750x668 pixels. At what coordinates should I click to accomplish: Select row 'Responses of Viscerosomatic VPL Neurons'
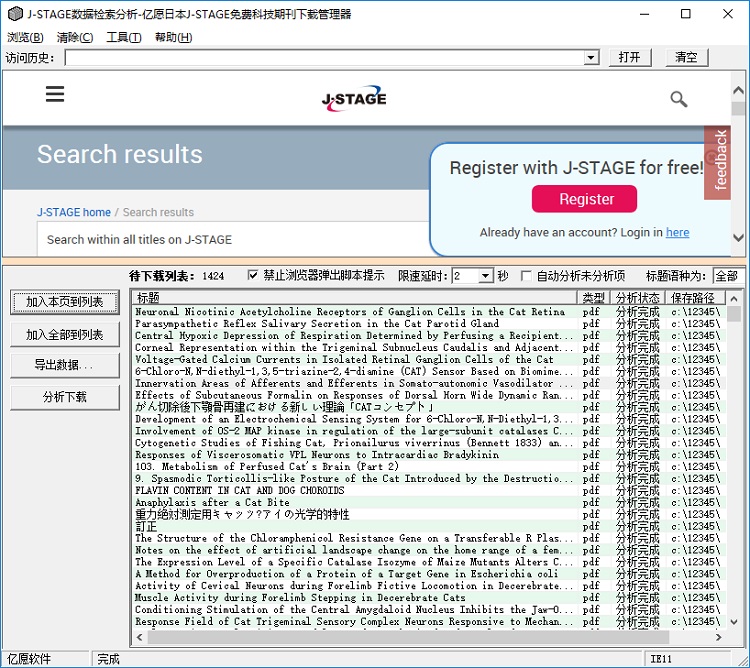point(429,455)
